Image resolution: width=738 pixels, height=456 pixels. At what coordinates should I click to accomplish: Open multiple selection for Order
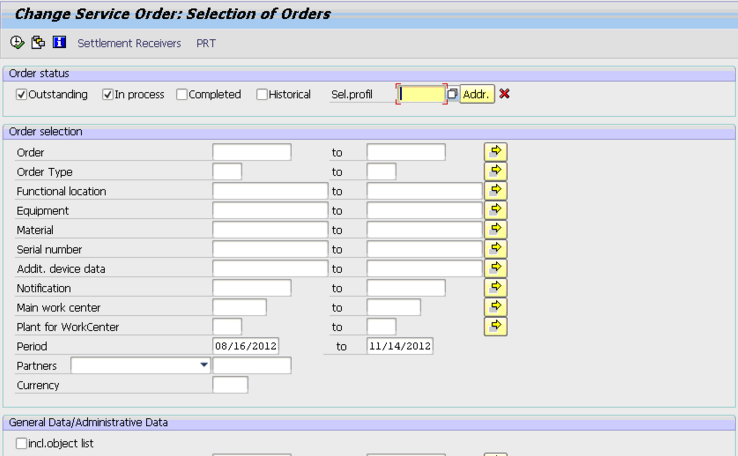(496, 152)
